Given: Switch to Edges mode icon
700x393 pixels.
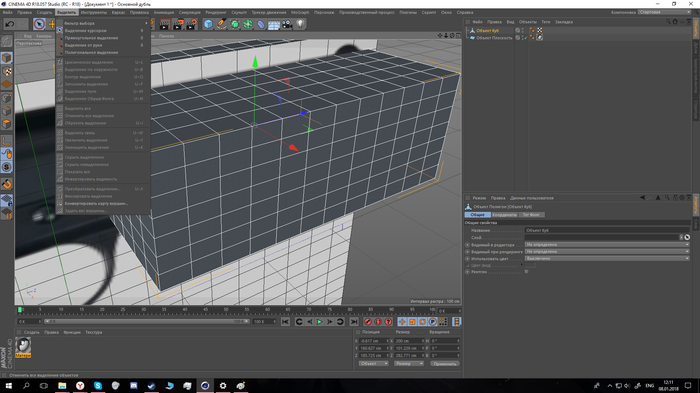Looking at the screenshot, I should coord(7,111).
